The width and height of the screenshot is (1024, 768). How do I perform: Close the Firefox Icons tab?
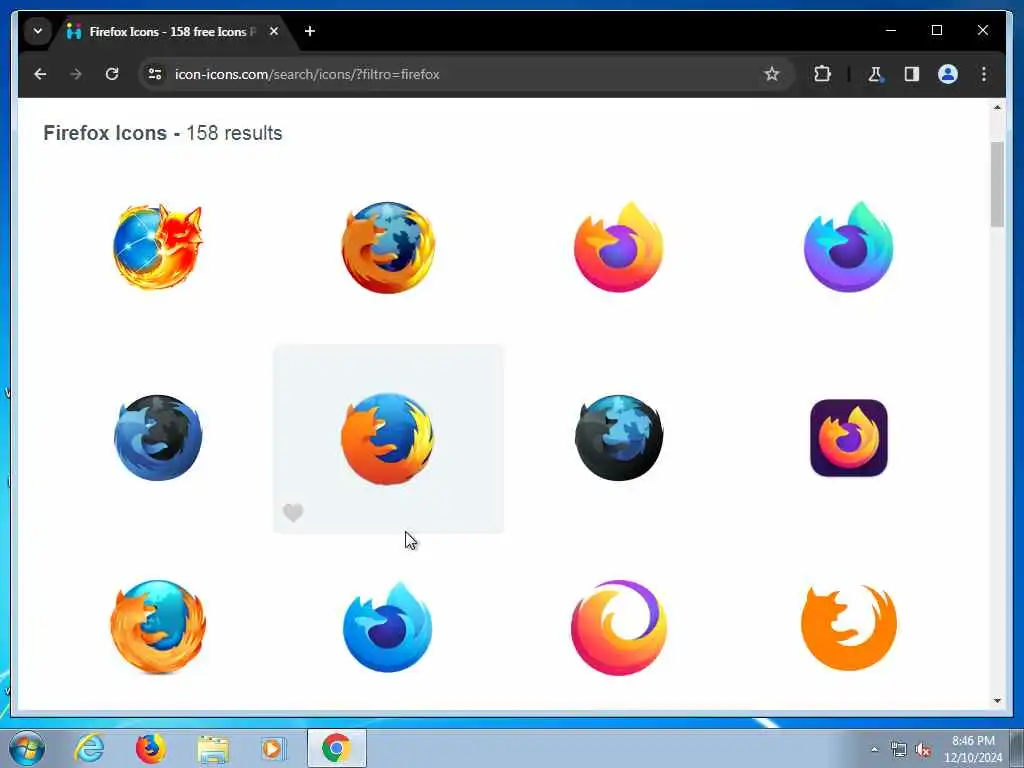coord(274,31)
